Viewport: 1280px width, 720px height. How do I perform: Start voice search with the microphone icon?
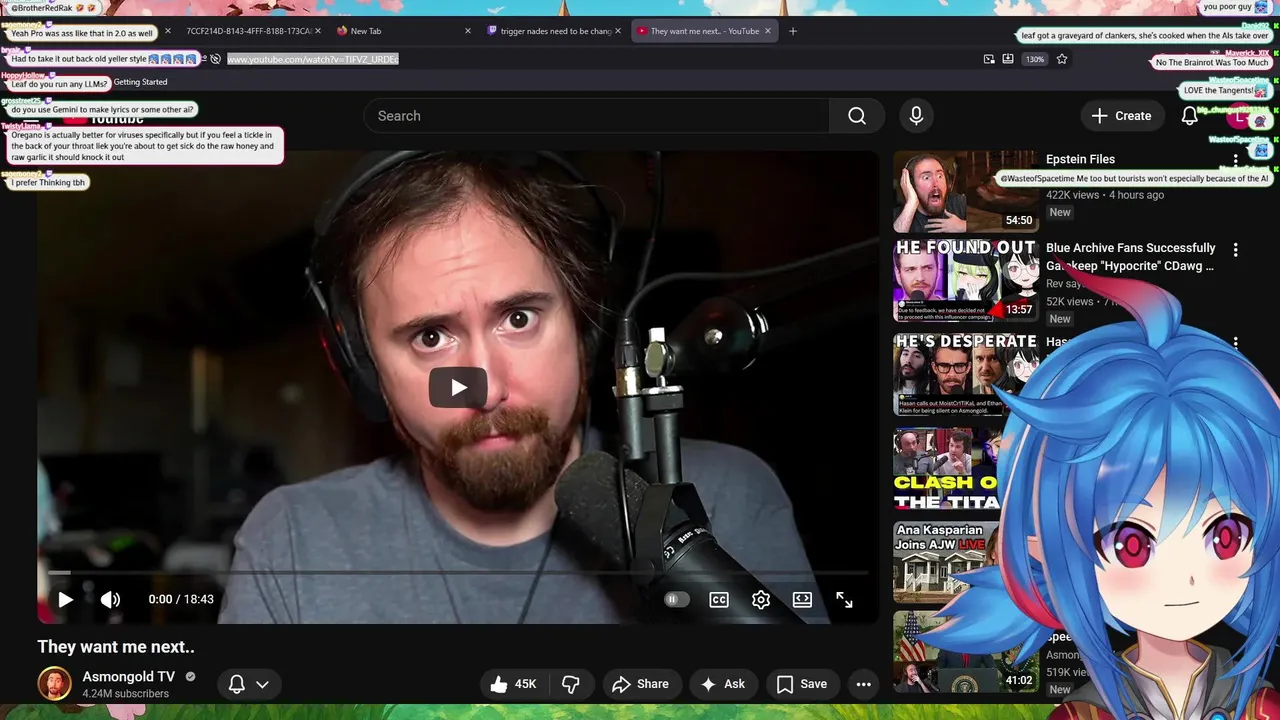(916, 116)
